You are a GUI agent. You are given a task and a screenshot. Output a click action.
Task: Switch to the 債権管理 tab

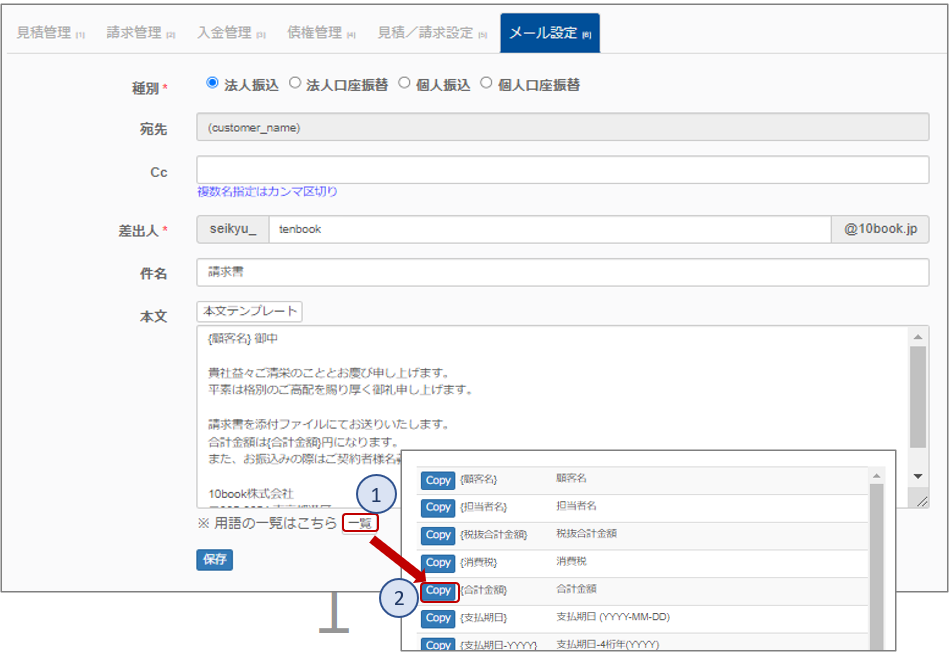[x=321, y=33]
